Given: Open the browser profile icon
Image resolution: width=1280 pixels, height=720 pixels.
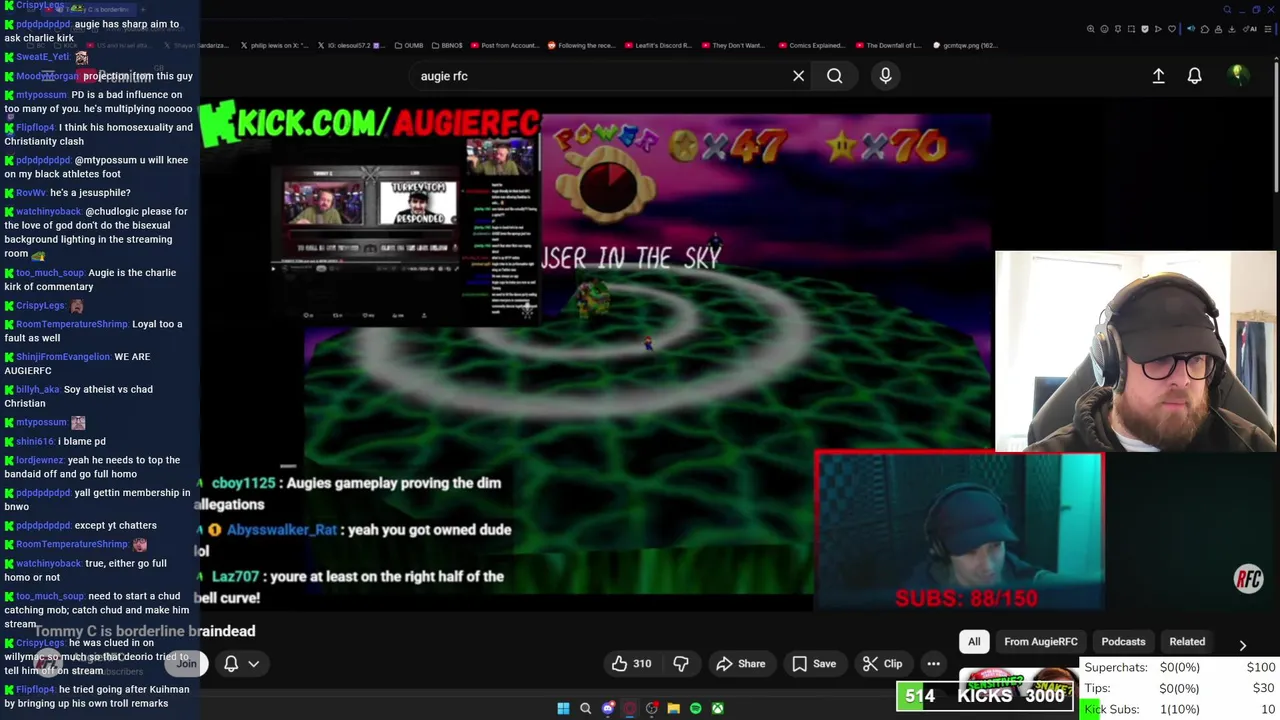Looking at the screenshot, I should click(1218, 29).
